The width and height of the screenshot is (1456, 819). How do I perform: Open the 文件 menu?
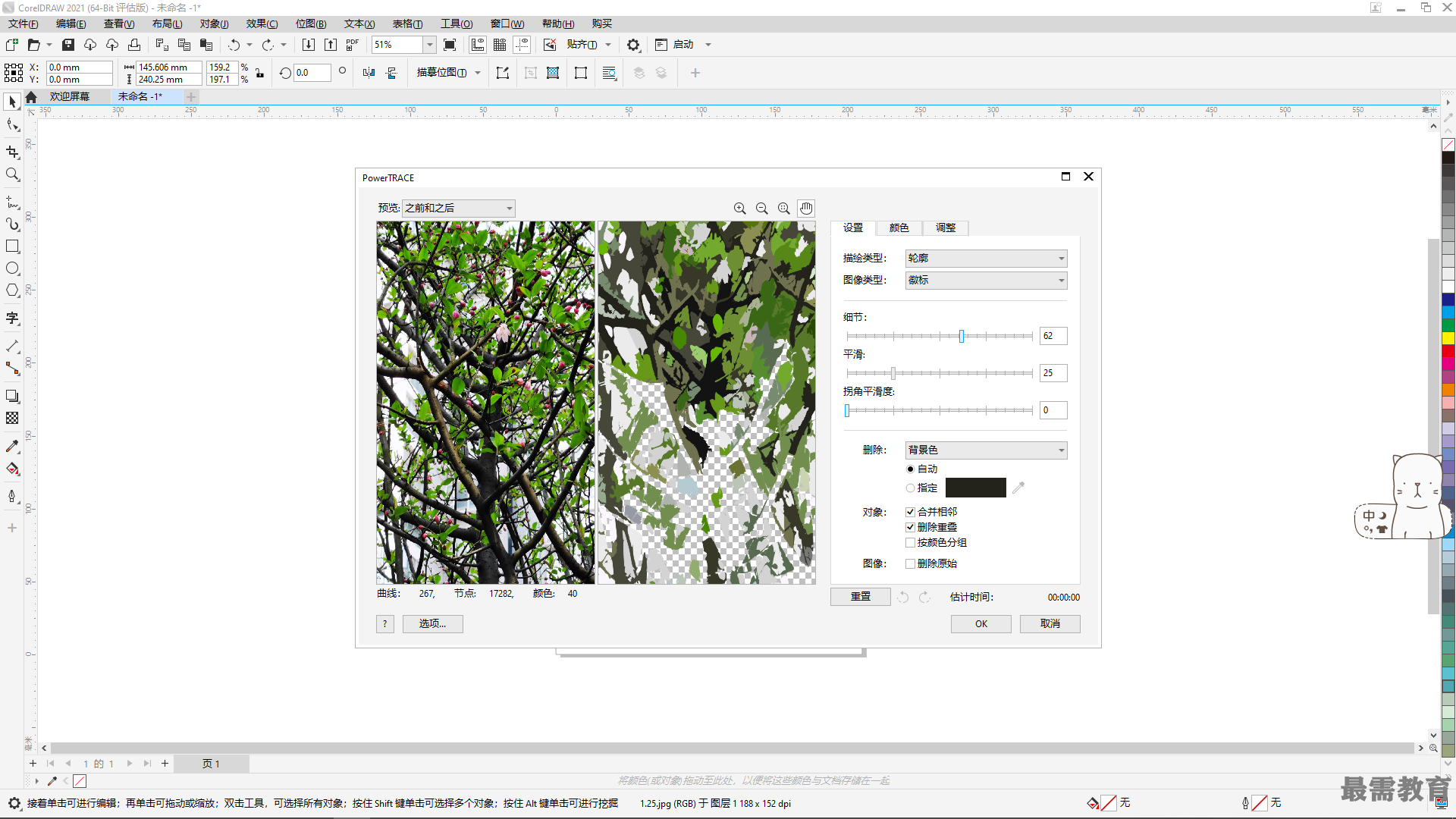tap(23, 24)
